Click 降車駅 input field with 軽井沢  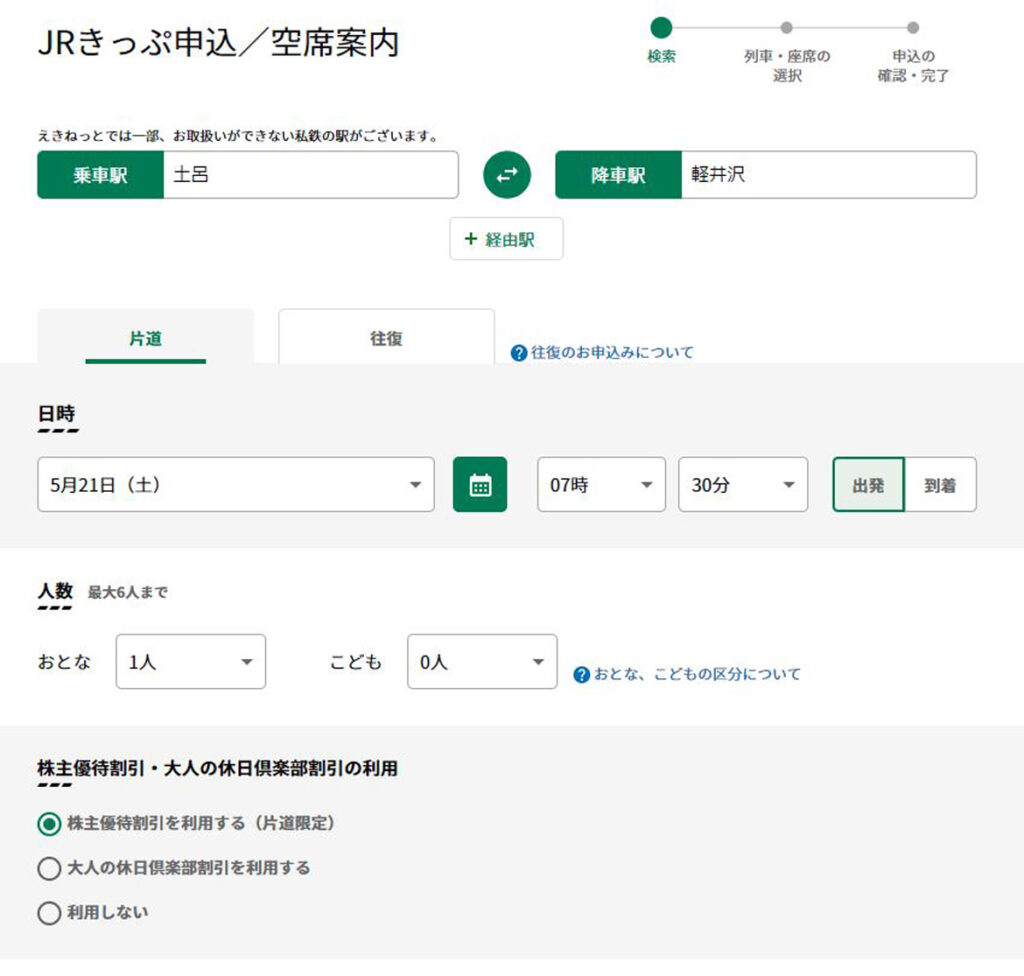point(829,174)
